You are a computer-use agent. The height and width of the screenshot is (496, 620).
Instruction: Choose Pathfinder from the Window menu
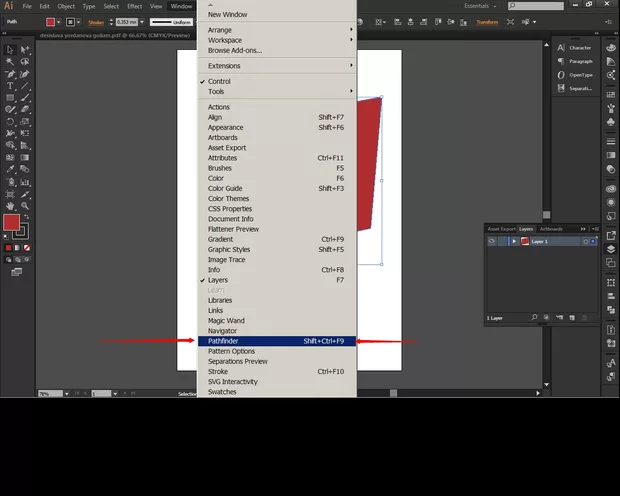(x=277, y=341)
